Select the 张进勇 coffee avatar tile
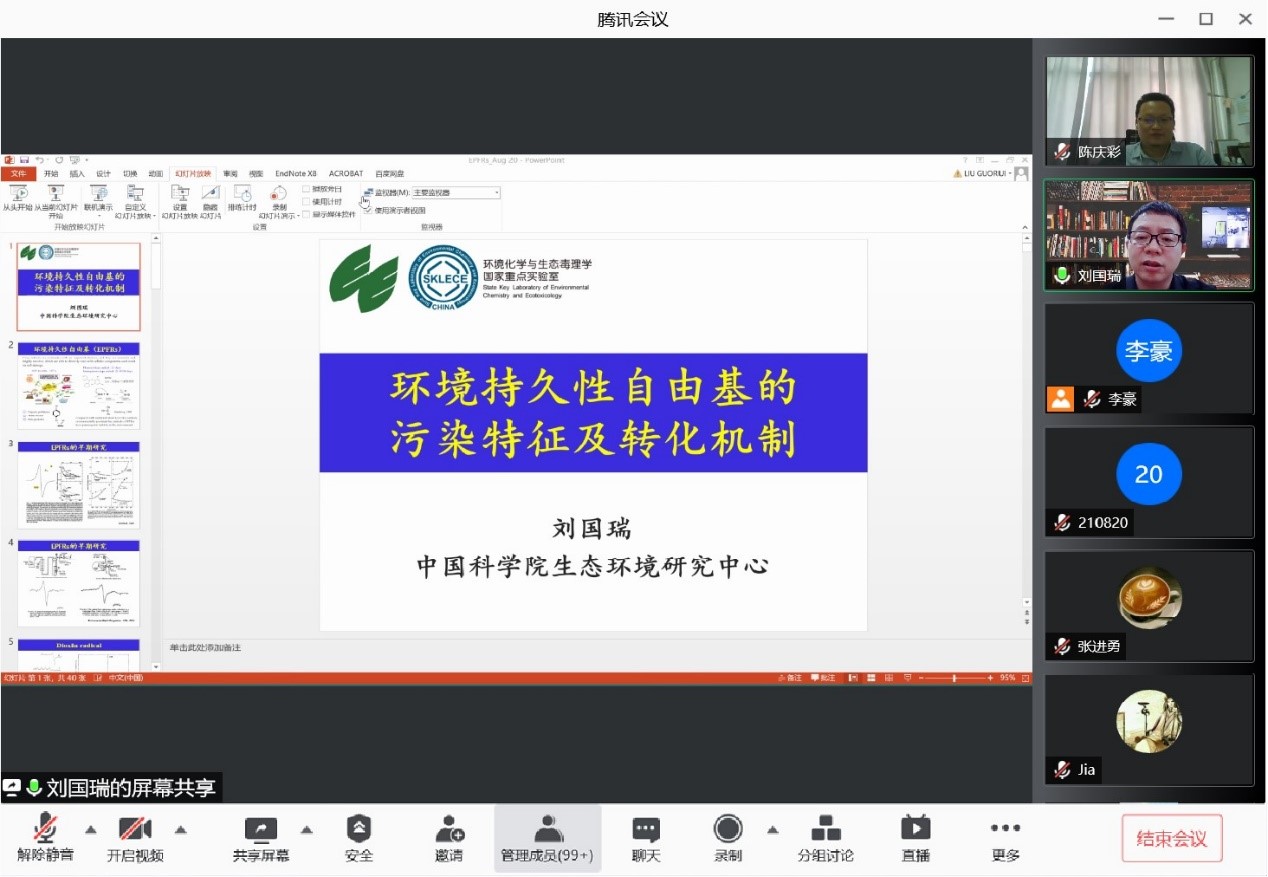This screenshot has width=1268, height=877. pyautogui.click(x=1148, y=606)
